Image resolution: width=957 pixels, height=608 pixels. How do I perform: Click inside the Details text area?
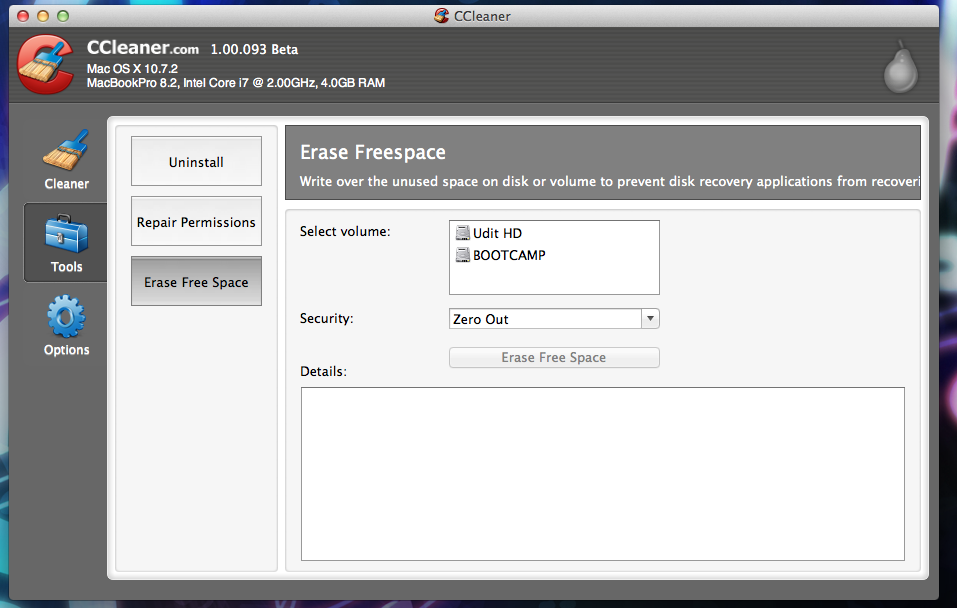(x=602, y=474)
